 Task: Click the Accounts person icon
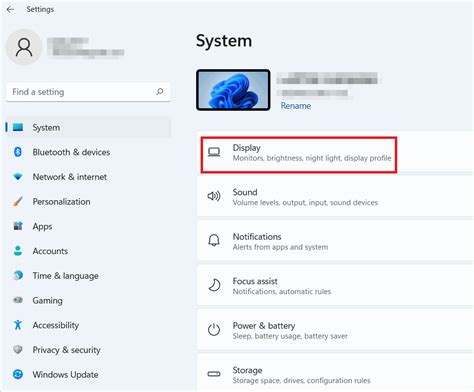pyautogui.click(x=18, y=251)
